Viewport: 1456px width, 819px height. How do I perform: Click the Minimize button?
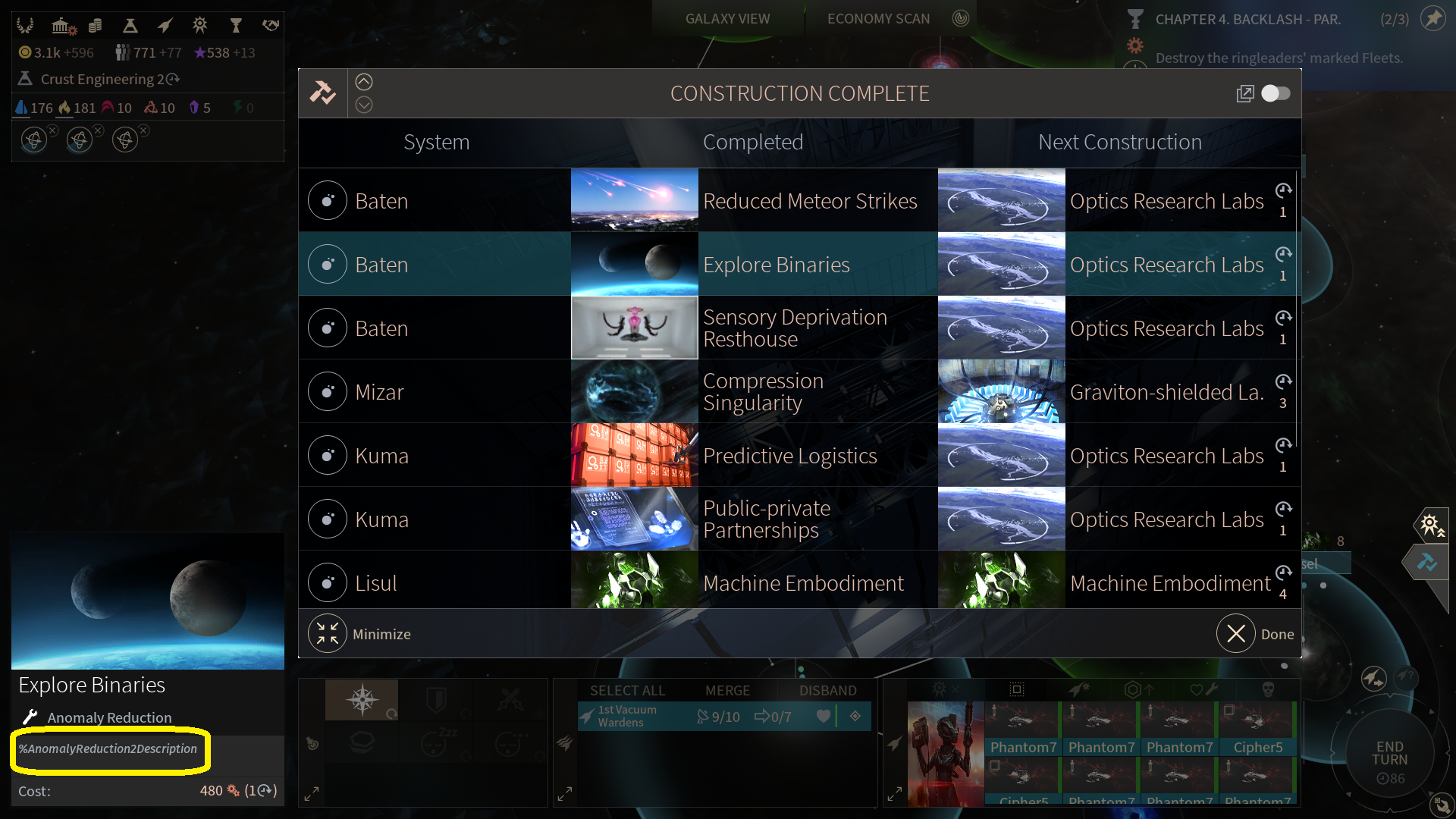pos(359,634)
